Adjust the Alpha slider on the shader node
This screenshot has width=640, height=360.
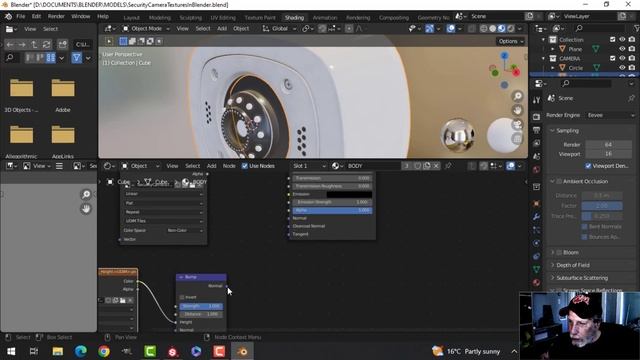[x=332, y=210]
